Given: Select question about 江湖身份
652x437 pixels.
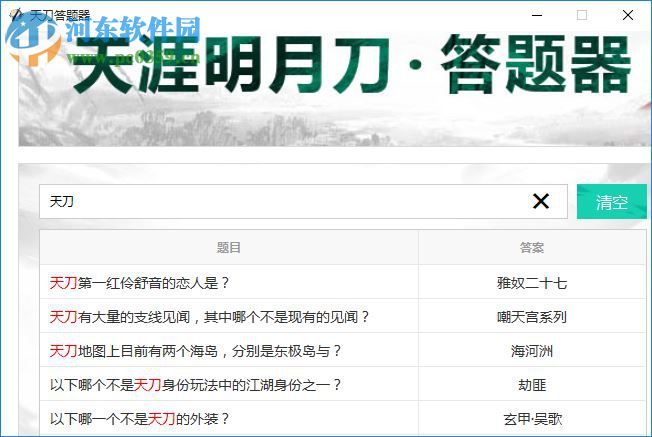Looking at the screenshot, I should point(195,385).
